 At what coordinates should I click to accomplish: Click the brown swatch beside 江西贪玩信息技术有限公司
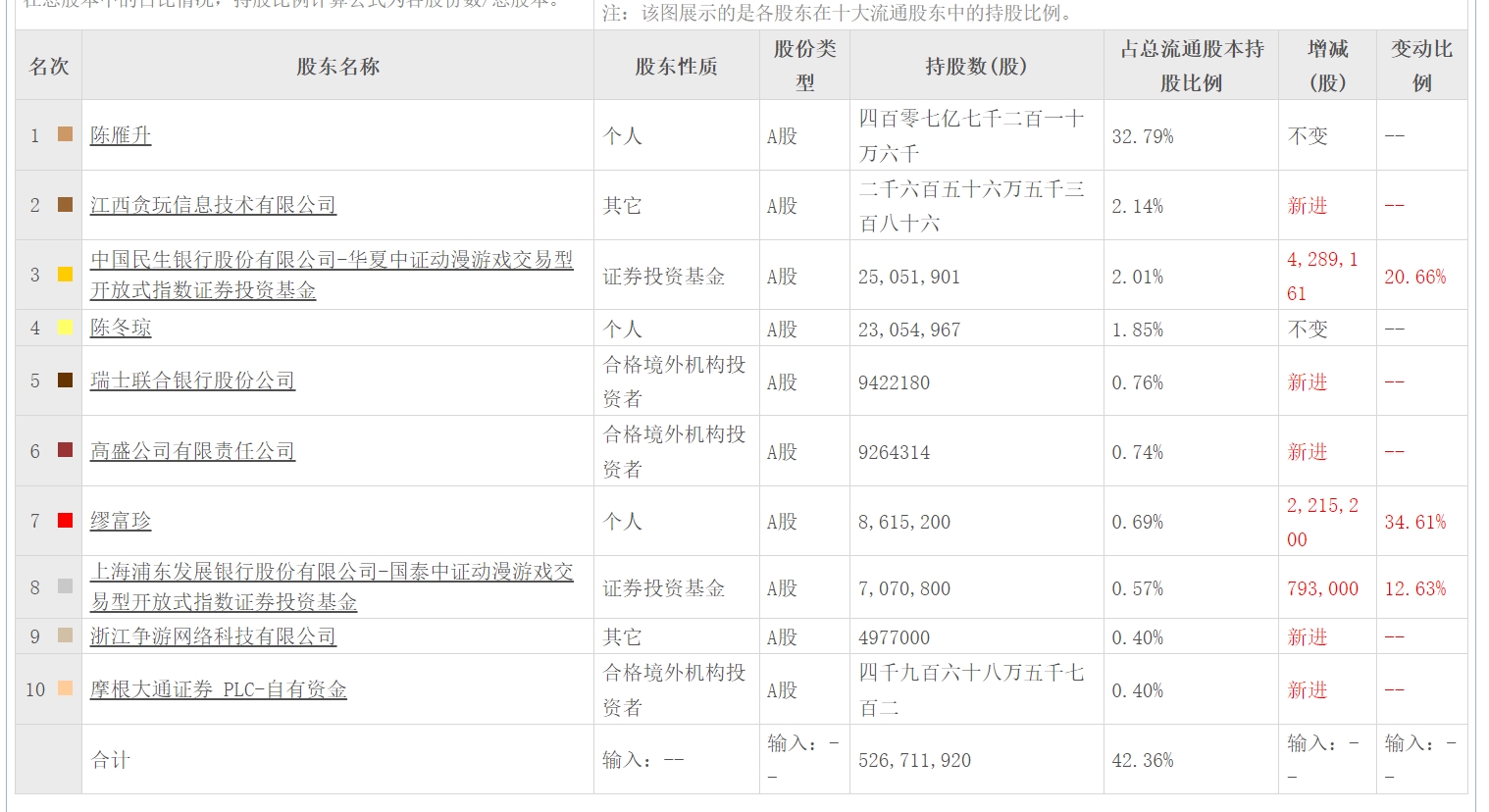[x=66, y=204]
